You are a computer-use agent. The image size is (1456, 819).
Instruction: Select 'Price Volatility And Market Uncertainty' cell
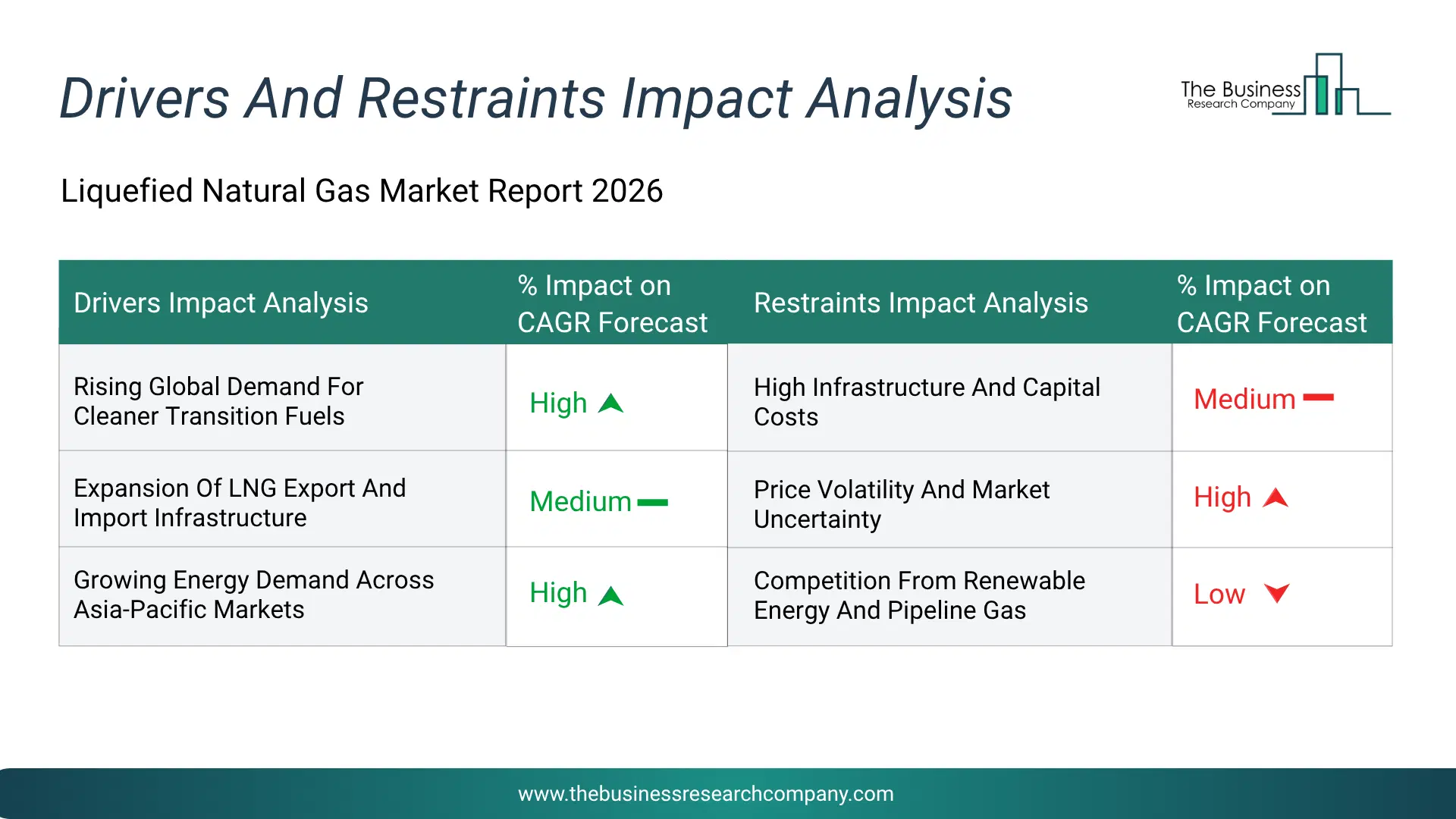(949, 500)
